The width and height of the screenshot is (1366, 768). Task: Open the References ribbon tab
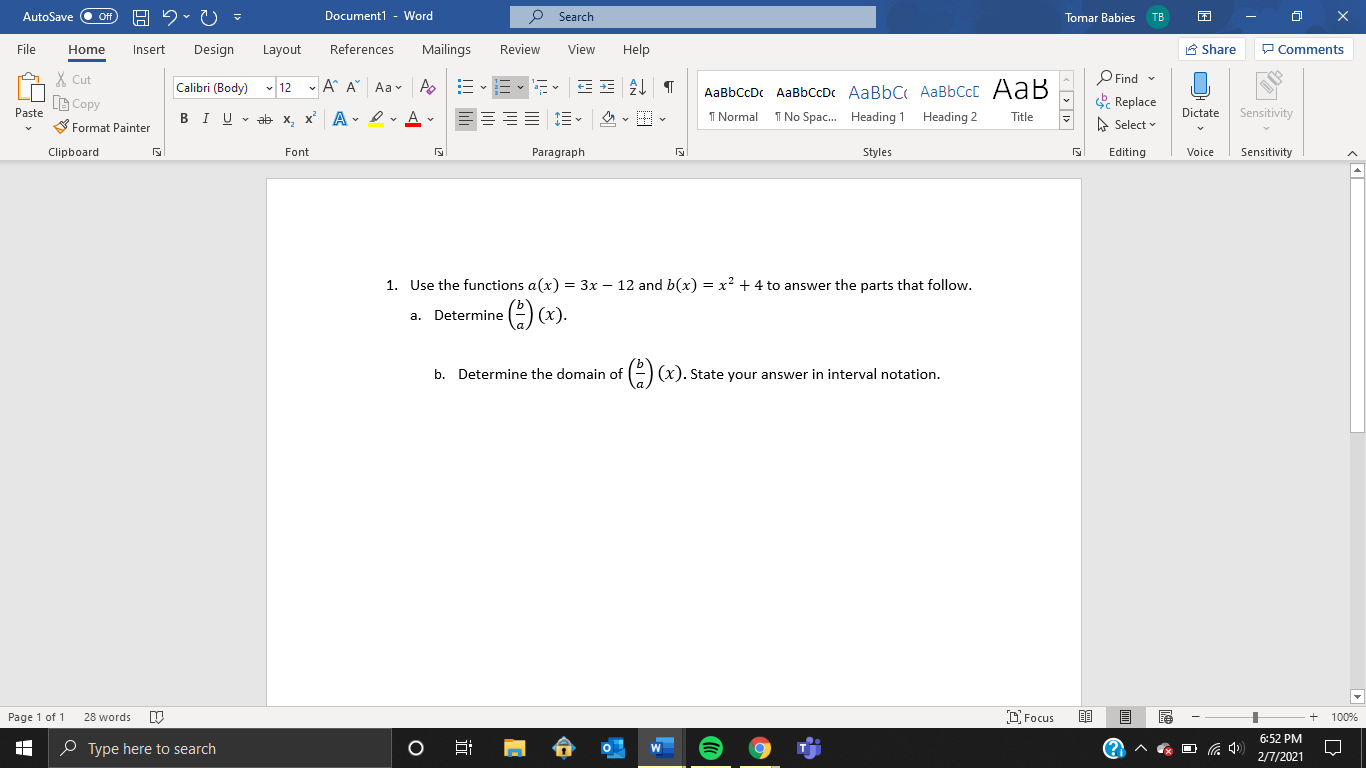[x=362, y=49]
